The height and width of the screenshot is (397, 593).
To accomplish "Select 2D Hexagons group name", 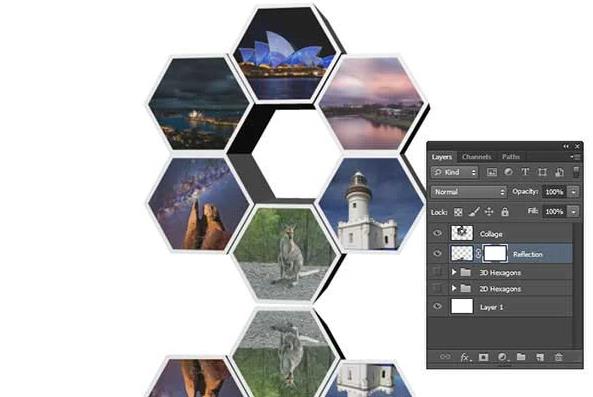I will tap(500, 289).
